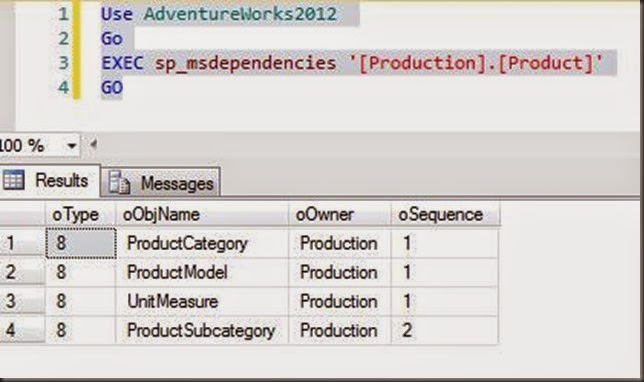The width and height of the screenshot is (644, 382).
Task: Click the GO keyword on line 4
Action: (112, 87)
